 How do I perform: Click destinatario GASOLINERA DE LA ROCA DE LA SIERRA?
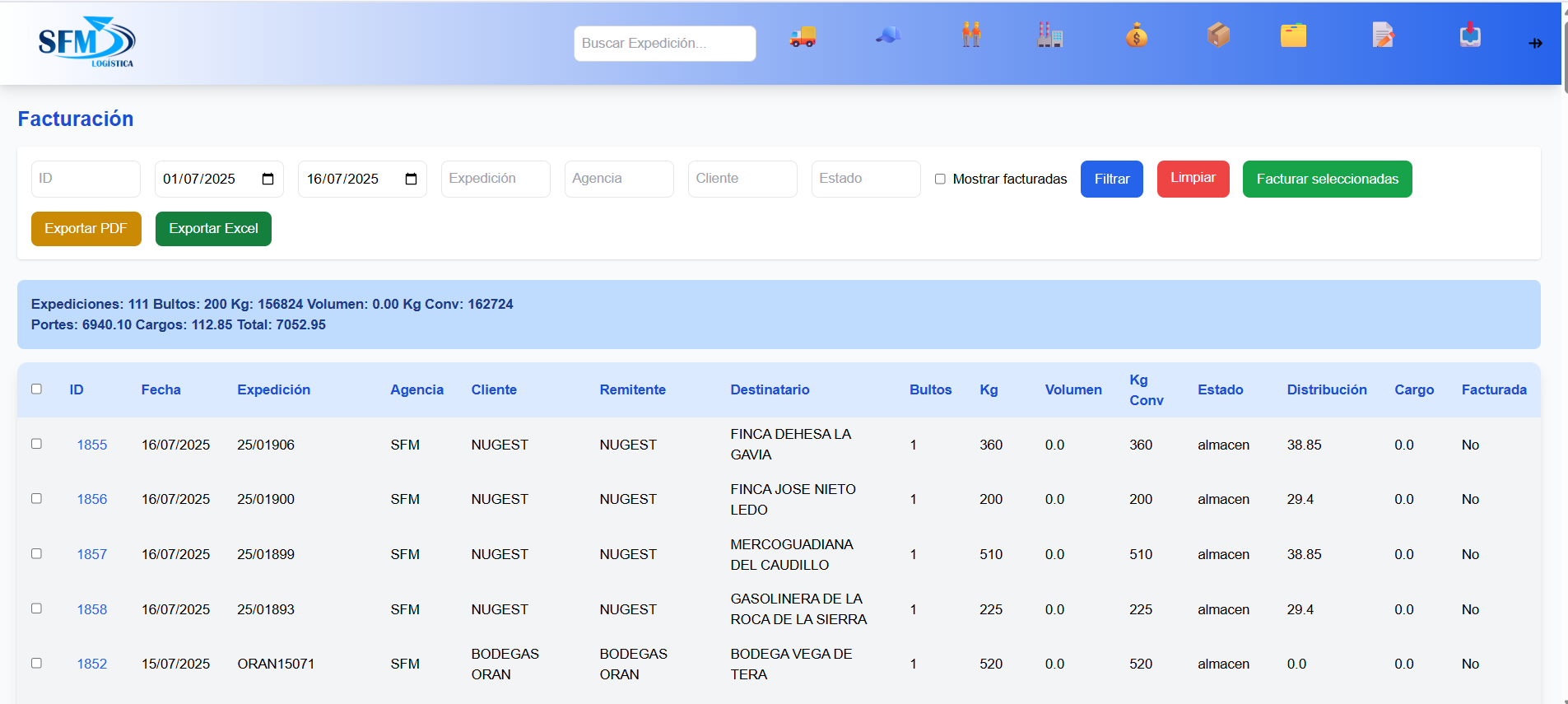798,609
